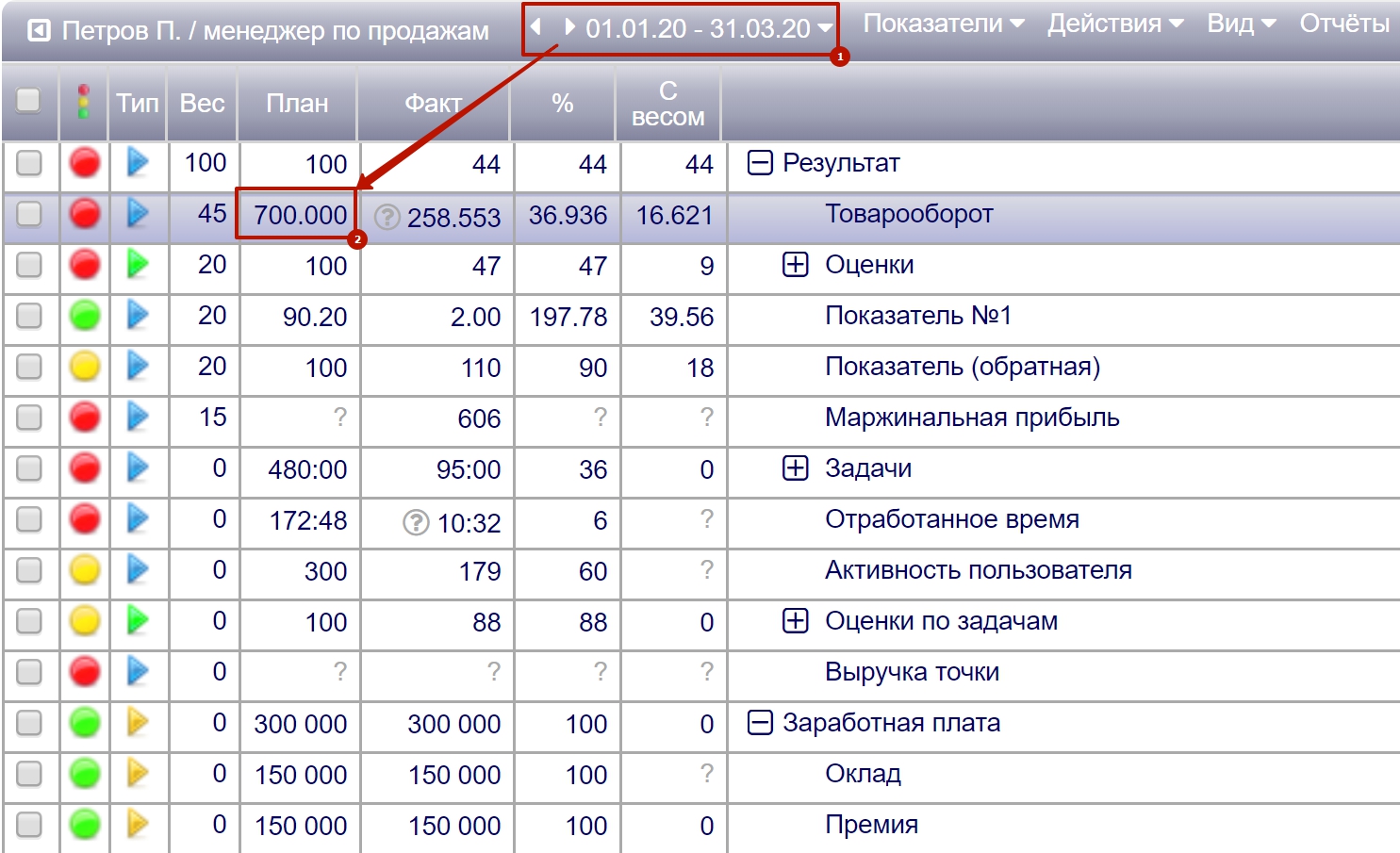Click the red status light for Выручка точки
Screen dimensions: 1400x853
click(85, 672)
